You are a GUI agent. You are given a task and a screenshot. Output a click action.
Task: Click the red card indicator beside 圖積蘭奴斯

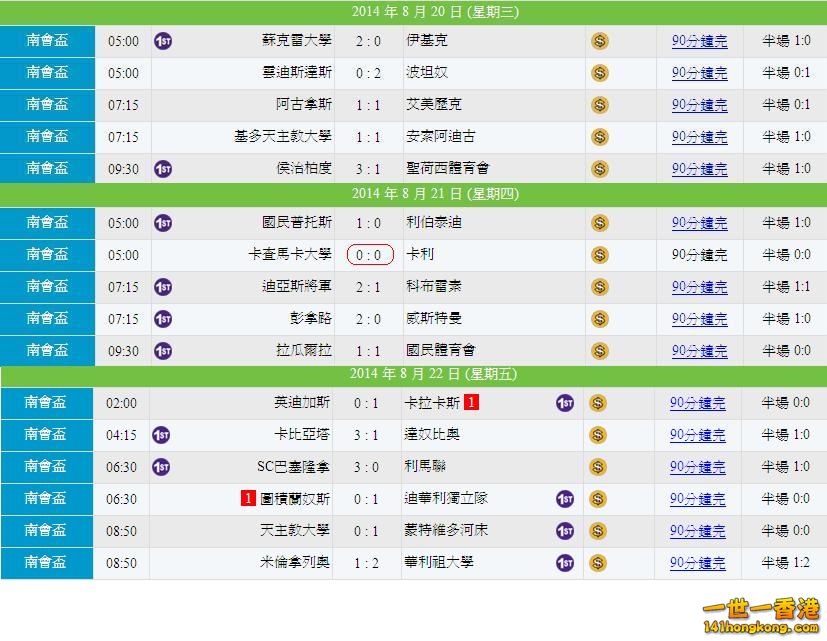[248, 498]
